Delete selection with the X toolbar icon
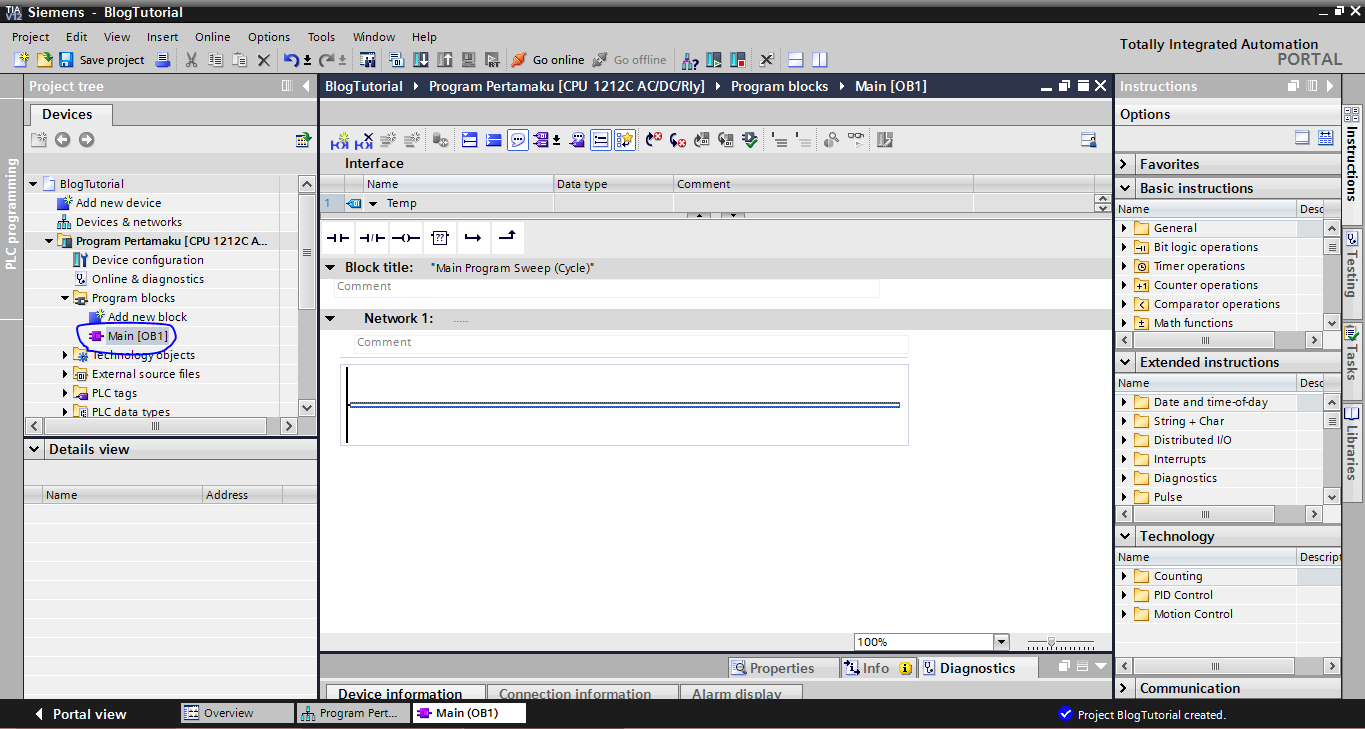 pyautogui.click(x=263, y=60)
